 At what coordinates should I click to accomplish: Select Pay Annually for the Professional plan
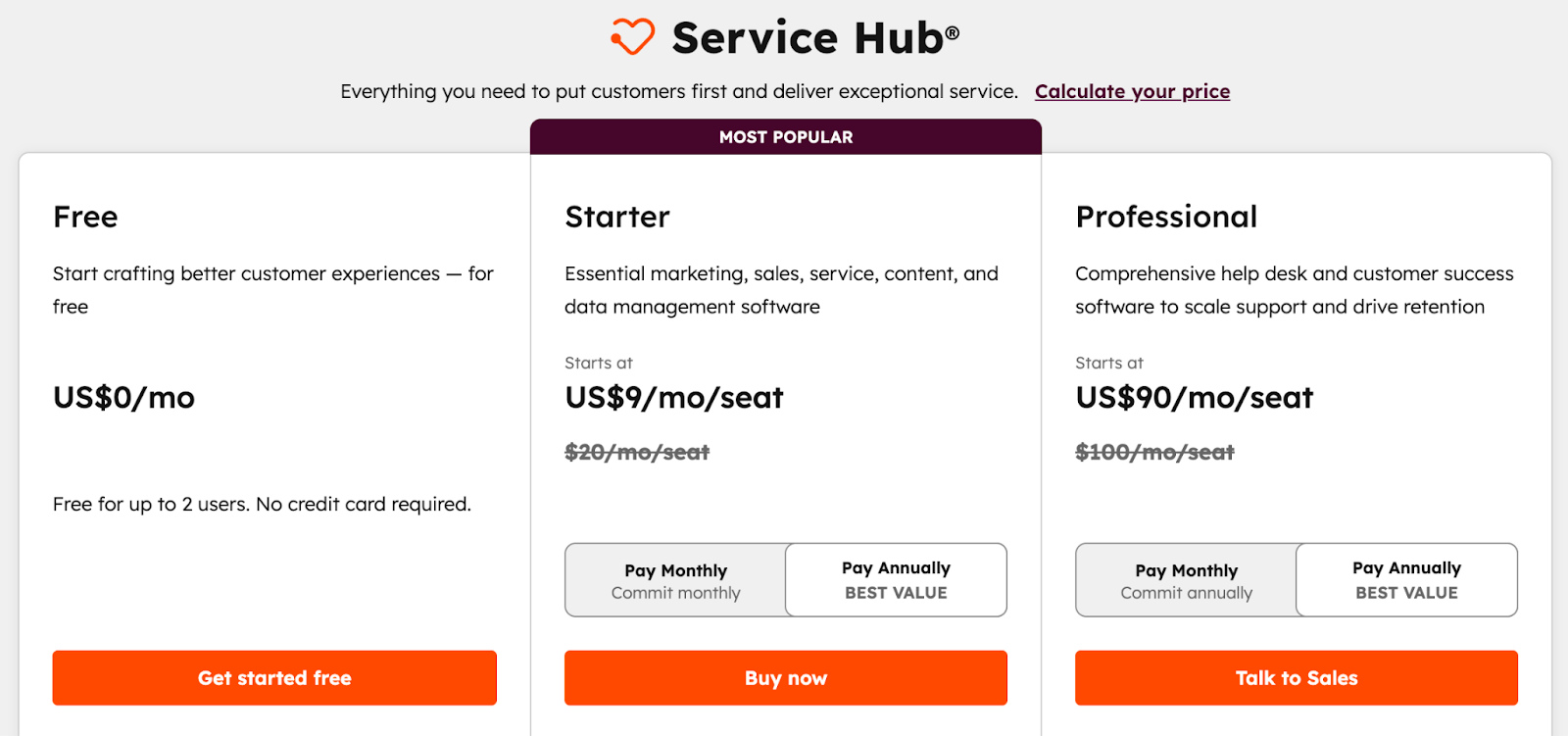click(1405, 580)
